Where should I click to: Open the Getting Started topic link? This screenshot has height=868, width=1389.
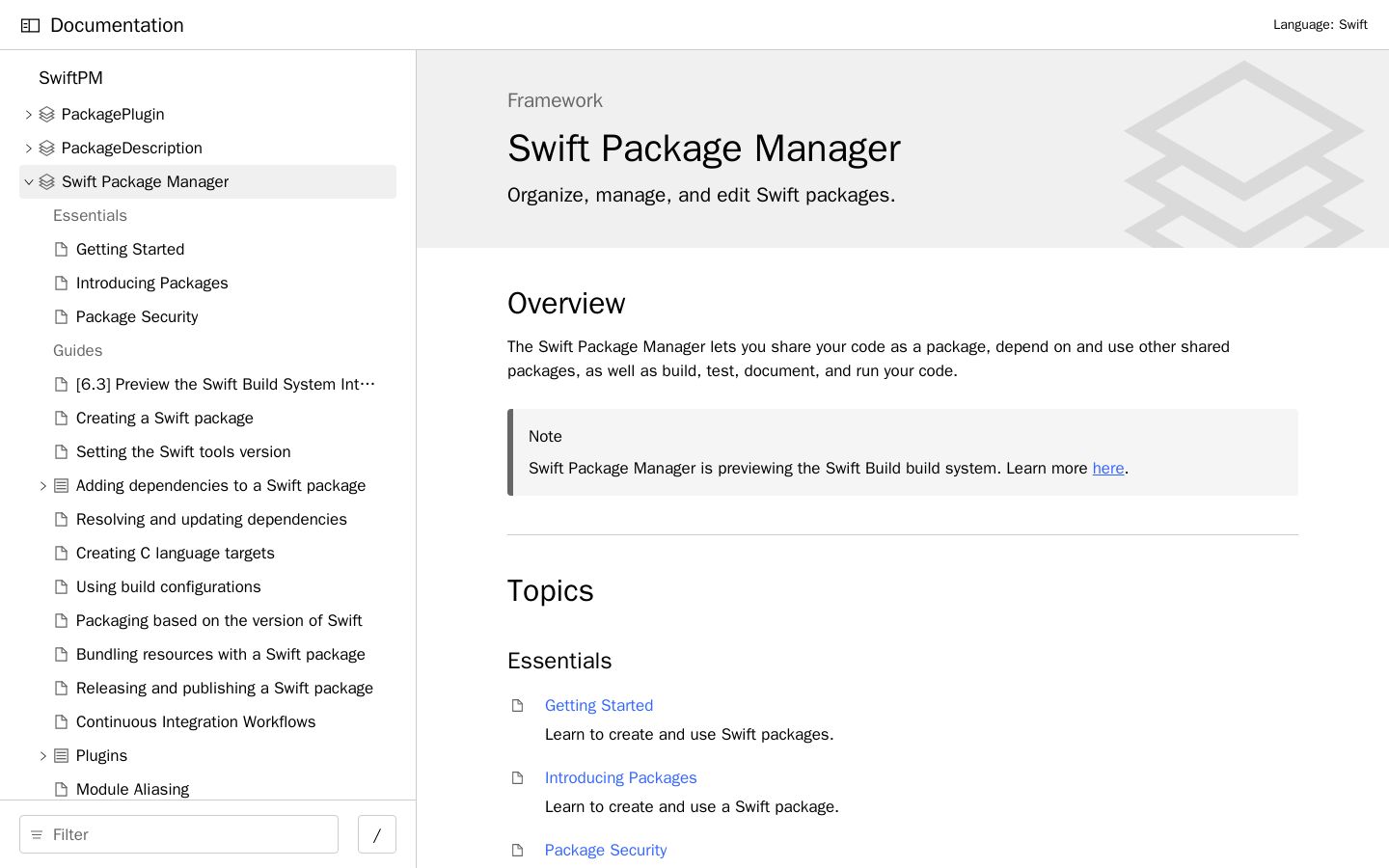pyautogui.click(x=599, y=706)
